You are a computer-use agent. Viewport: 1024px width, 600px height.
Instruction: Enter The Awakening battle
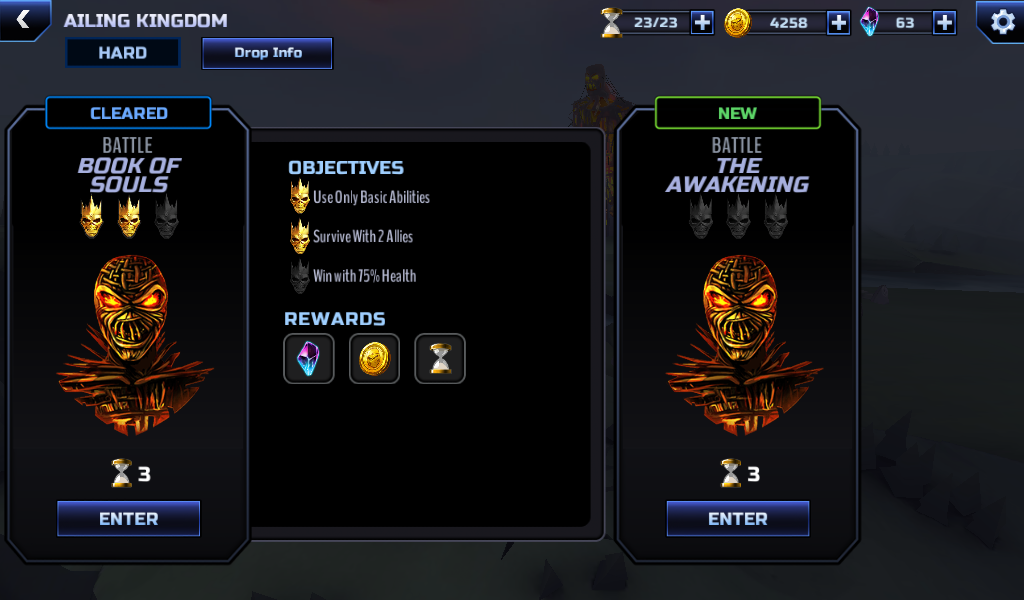tap(738, 518)
